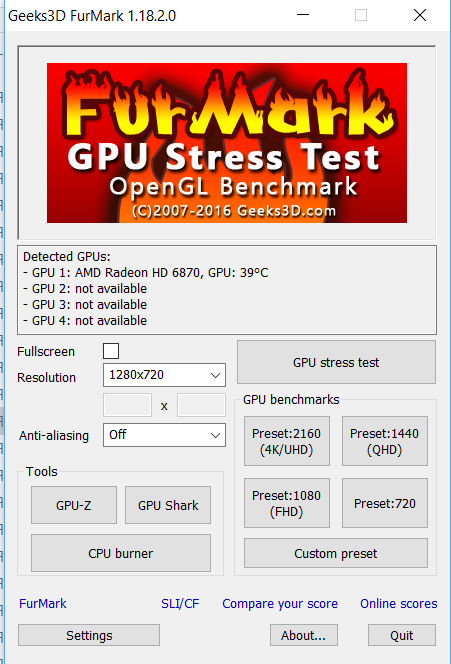Open the Anti-aliasing dropdown set to Off
Screen dimensions: 451x664
[164, 435]
